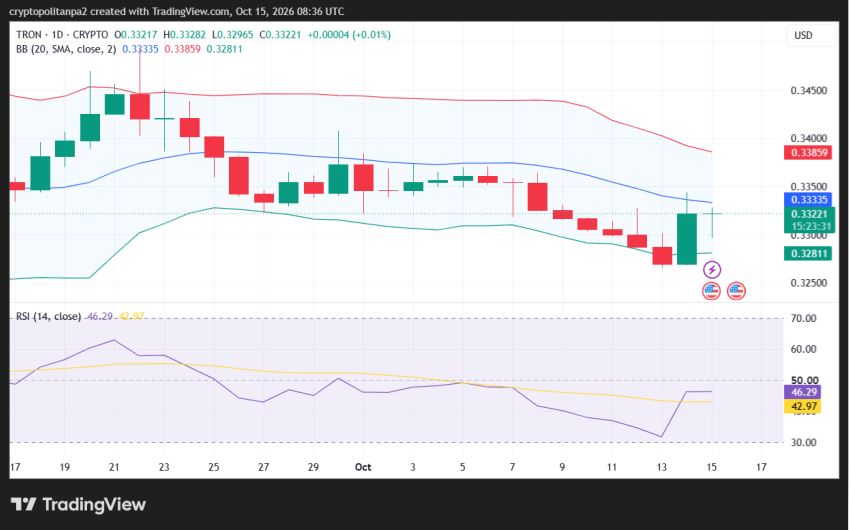Image resolution: width=849 pixels, height=530 pixels.
Task: Click the BB basis value 0.33335 in legend
Action: (140, 49)
